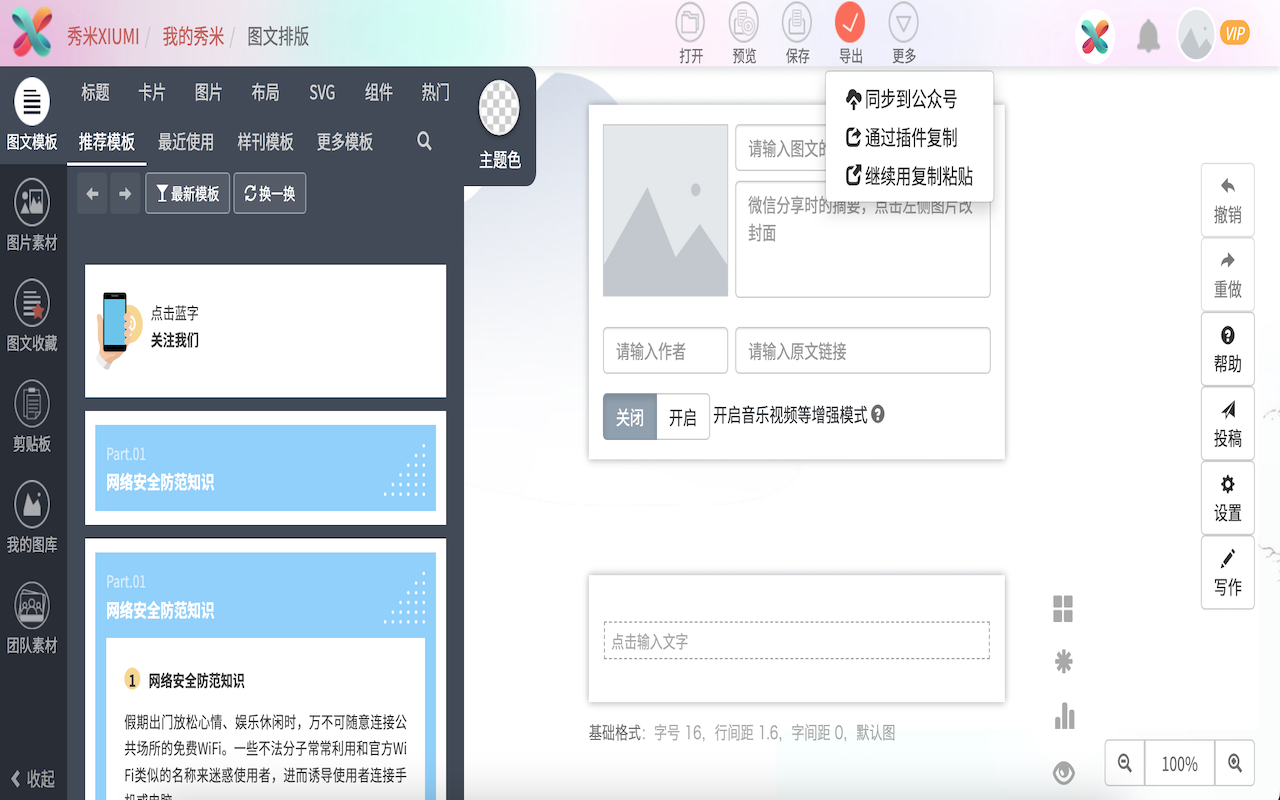Switch to the SVG template tab
Viewport: 1280px width, 800px height.
(321, 92)
